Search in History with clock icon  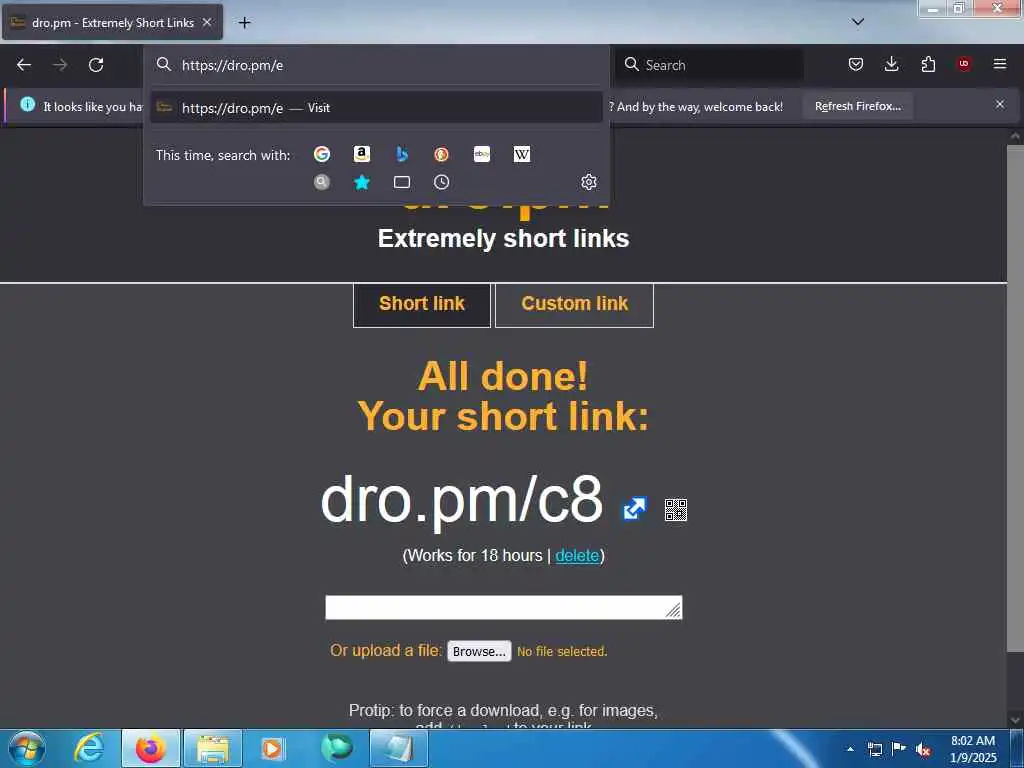point(441,182)
